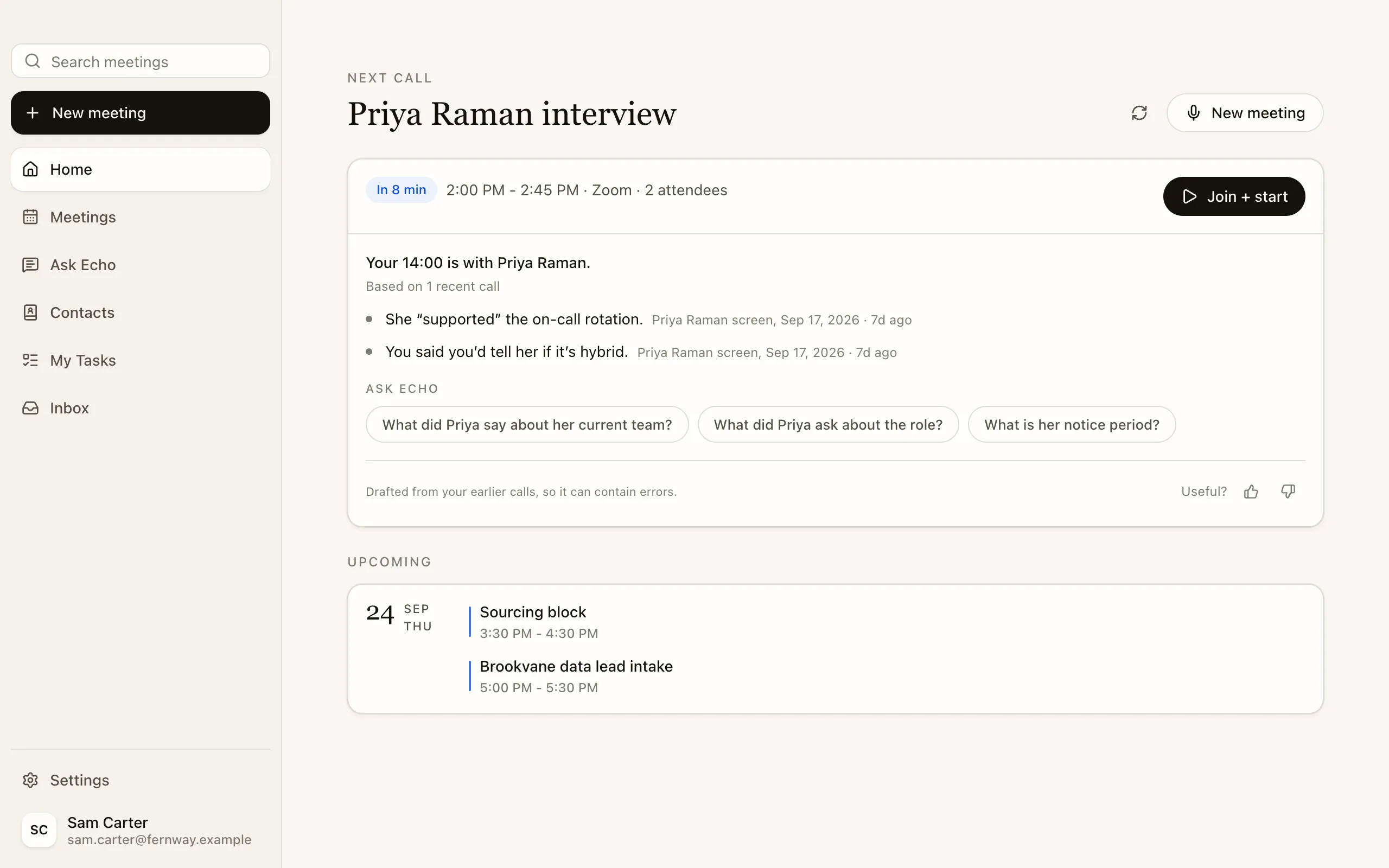Screen dimensions: 1389x868
Task: Click the In 8 min badge
Action: click(x=401, y=190)
